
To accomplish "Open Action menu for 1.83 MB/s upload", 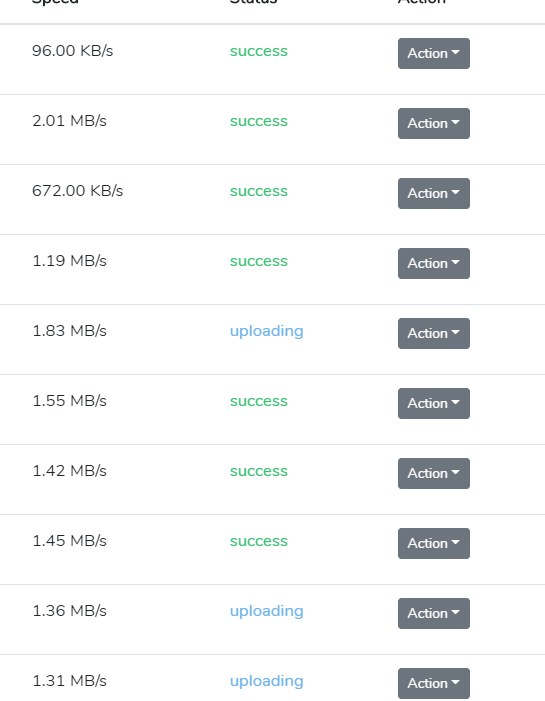I will pyautogui.click(x=434, y=333).
